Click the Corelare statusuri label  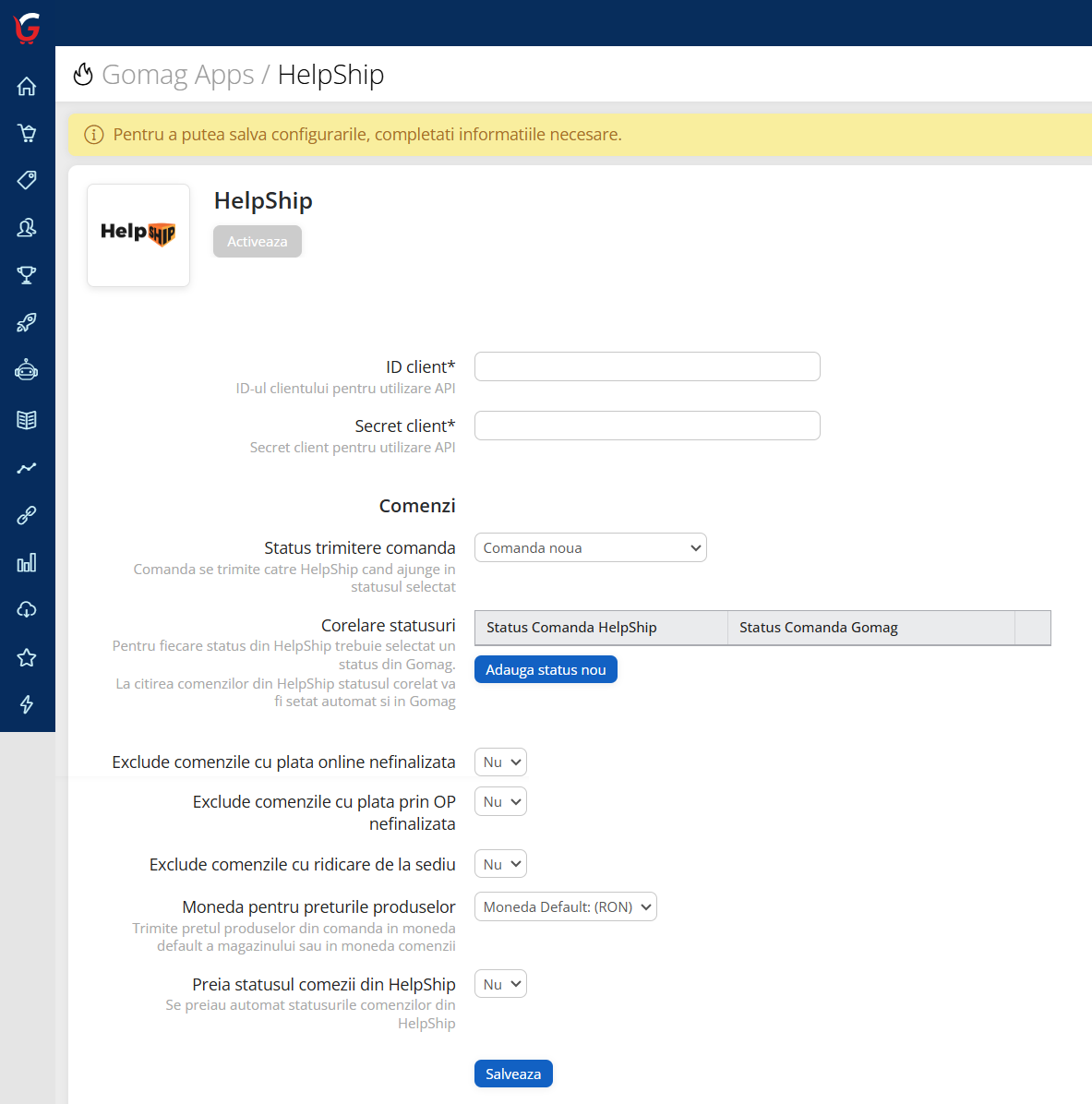tap(388, 625)
